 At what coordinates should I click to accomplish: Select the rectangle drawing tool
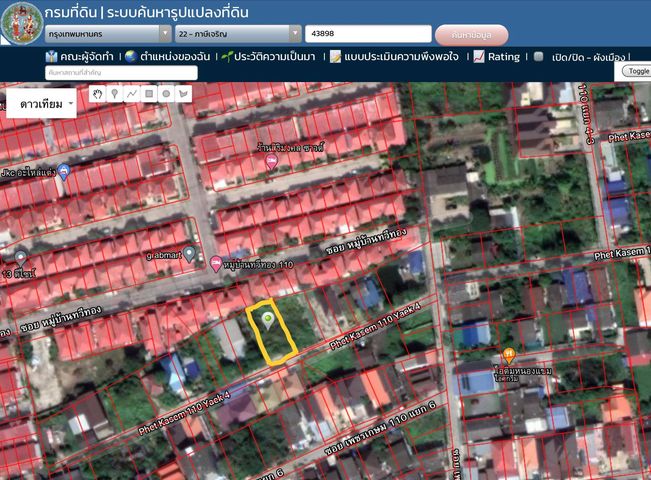tap(149, 94)
